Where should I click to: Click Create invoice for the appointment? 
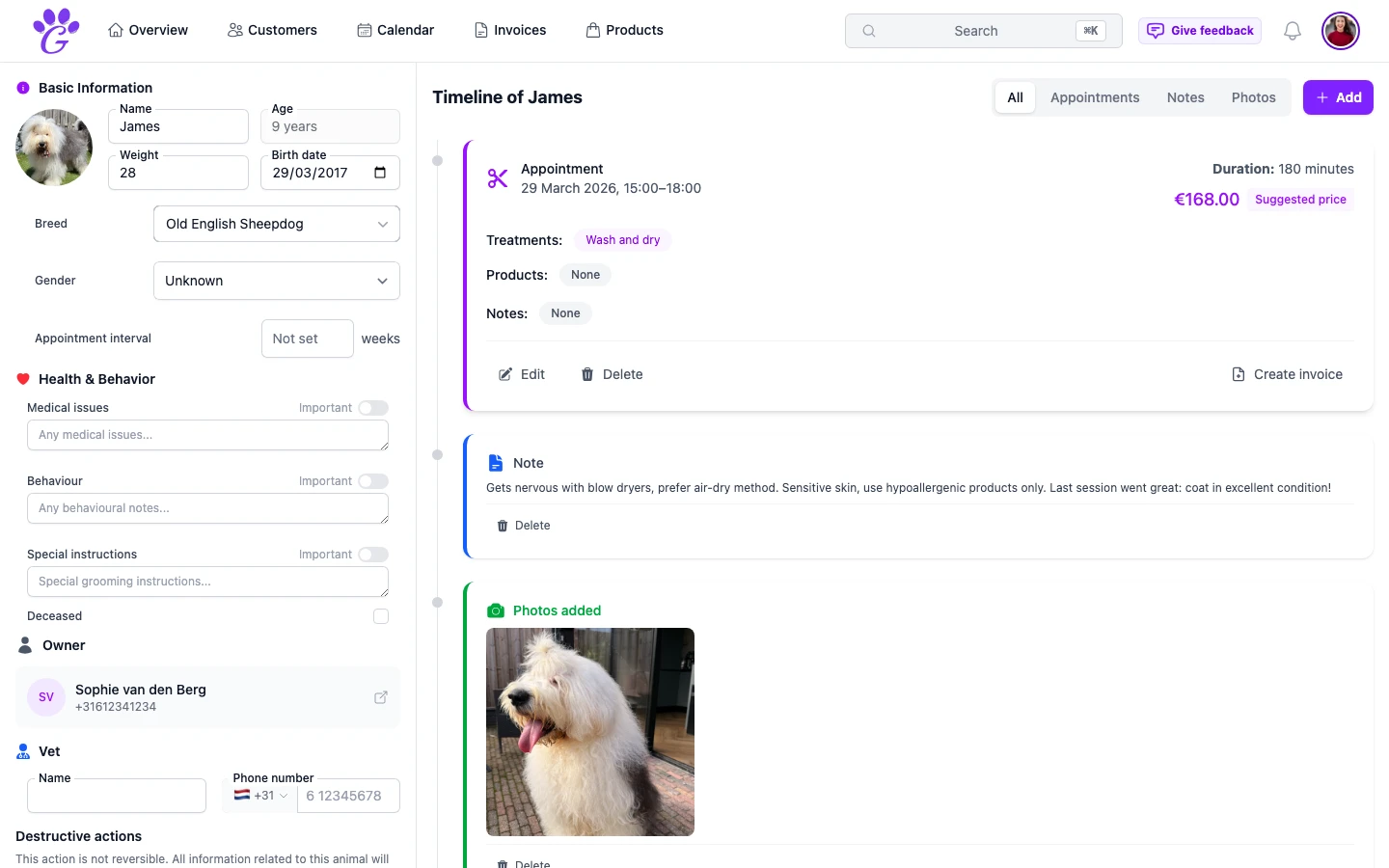click(x=1288, y=374)
